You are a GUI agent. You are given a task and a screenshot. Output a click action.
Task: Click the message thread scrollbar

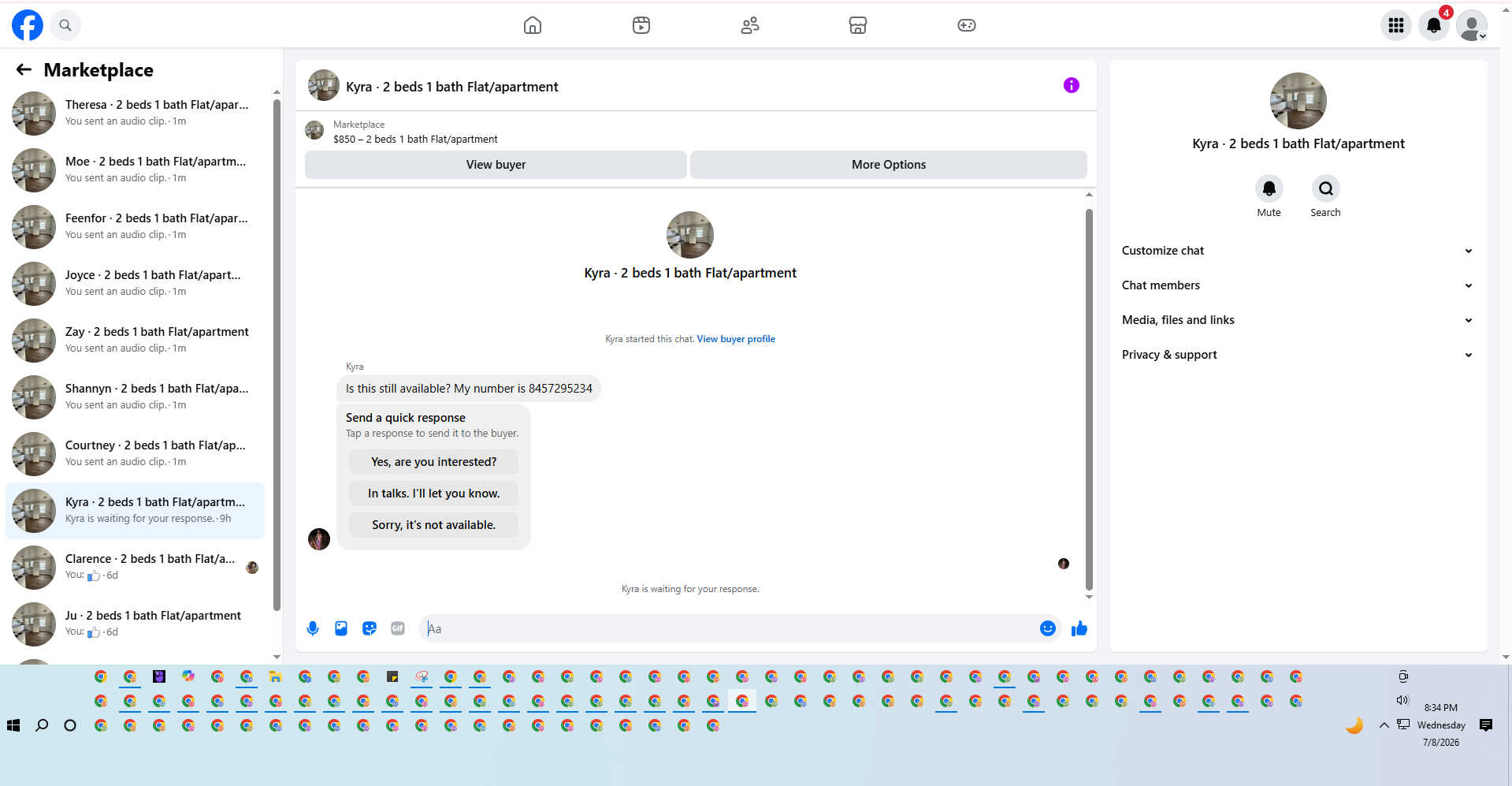(x=1089, y=398)
